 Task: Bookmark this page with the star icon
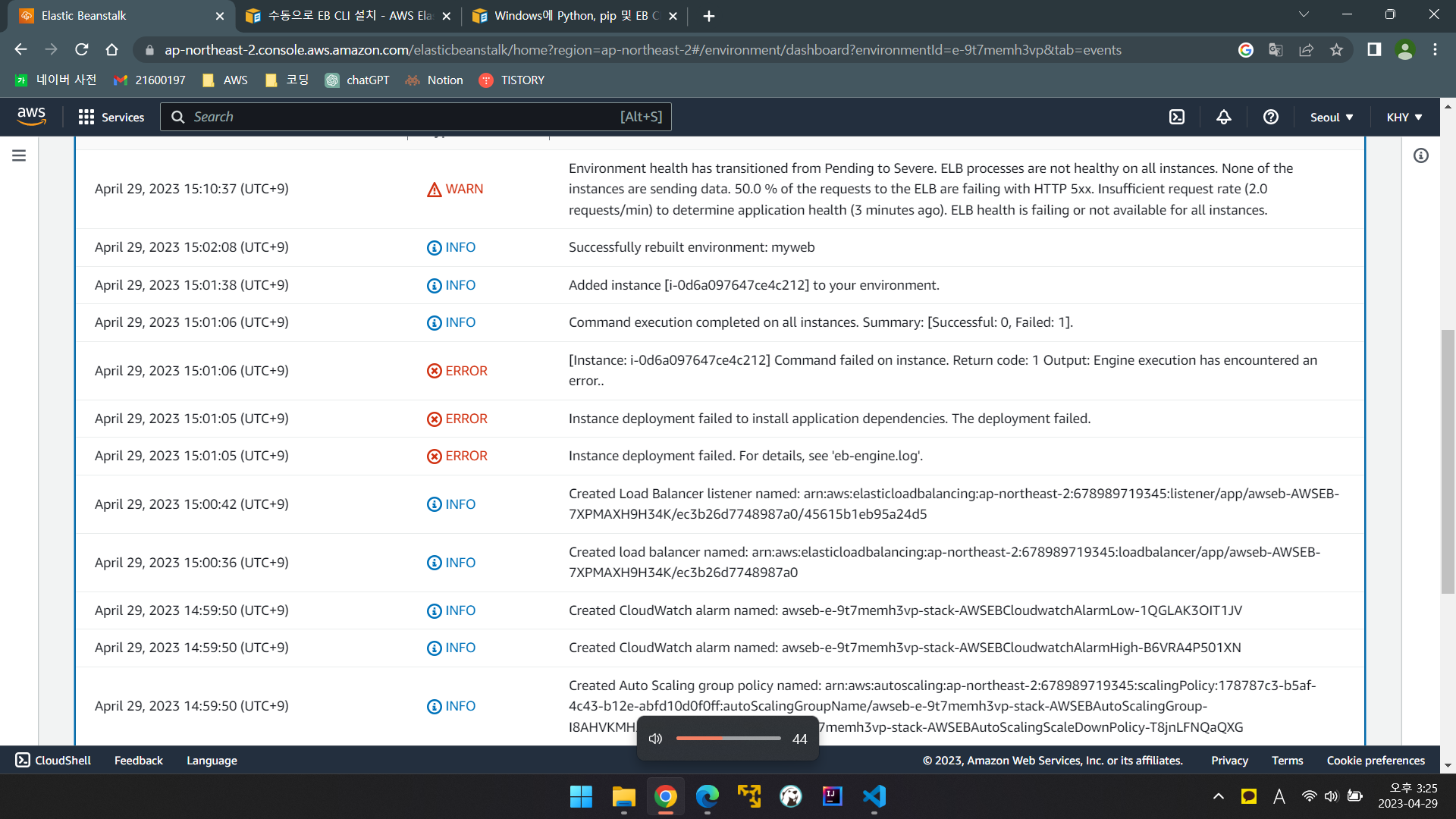[x=1336, y=49]
